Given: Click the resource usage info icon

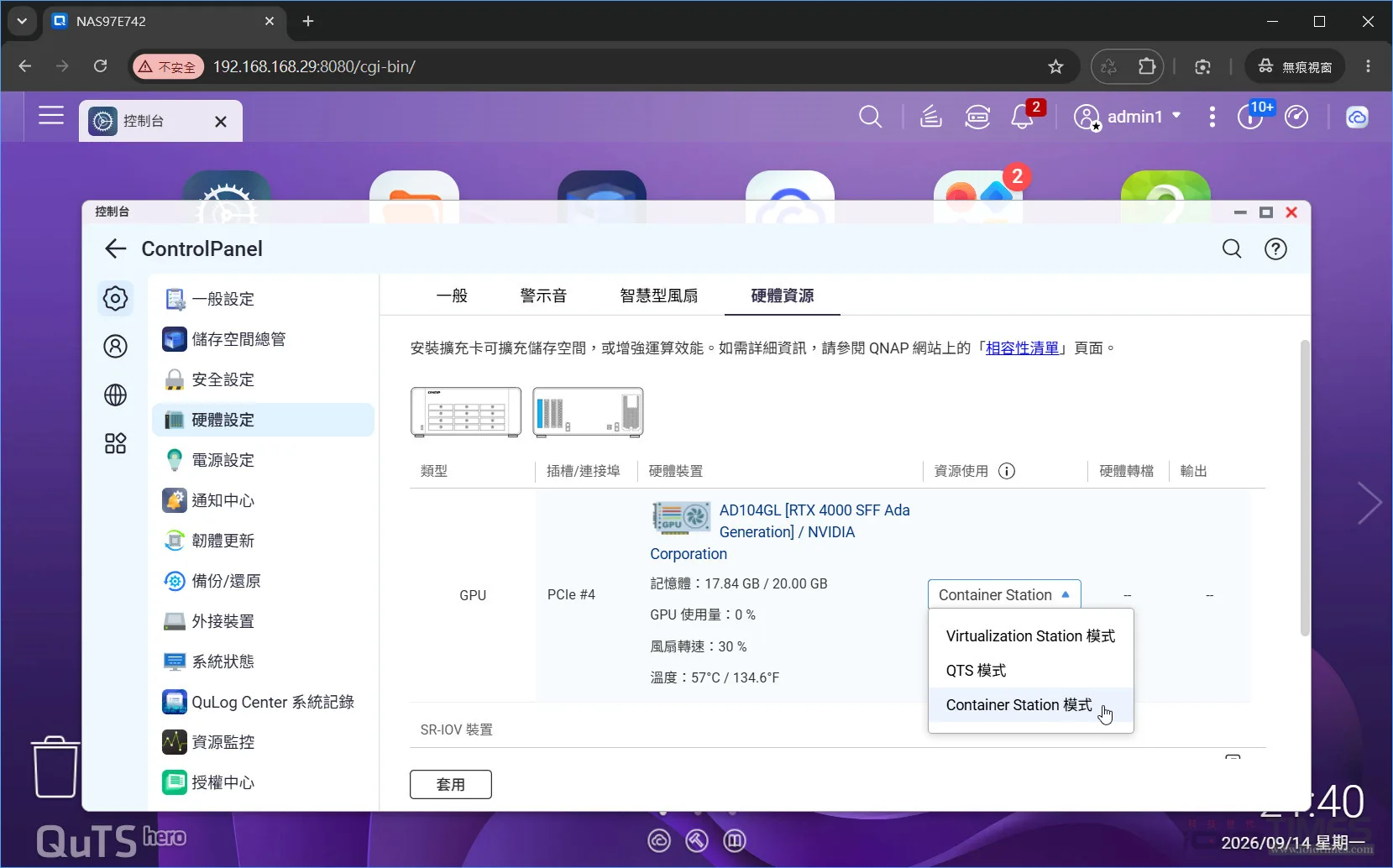Looking at the screenshot, I should [1007, 471].
